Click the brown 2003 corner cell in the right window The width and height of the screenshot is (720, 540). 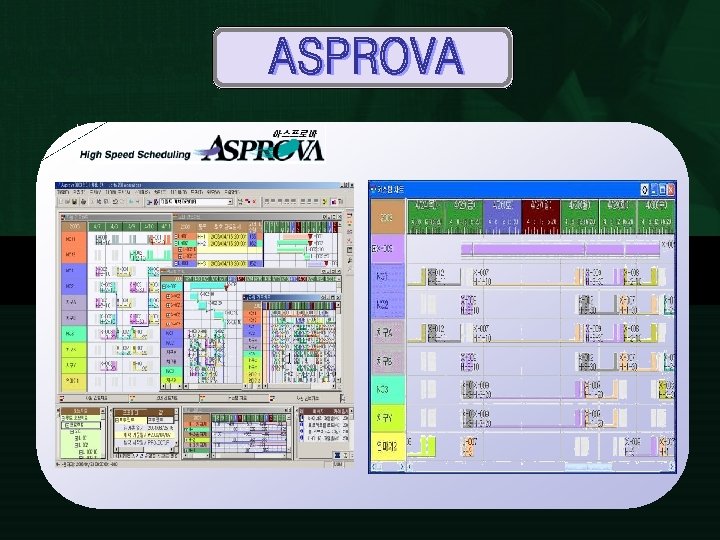pos(388,217)
